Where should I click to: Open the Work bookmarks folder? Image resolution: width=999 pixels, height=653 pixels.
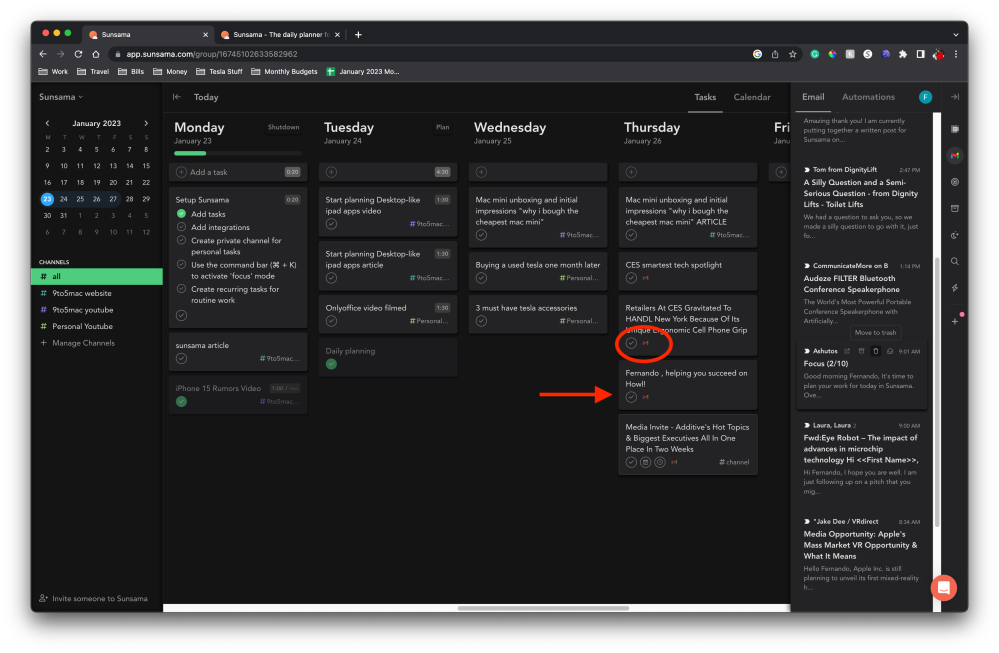pyautogui.click(x=54, y=71)
